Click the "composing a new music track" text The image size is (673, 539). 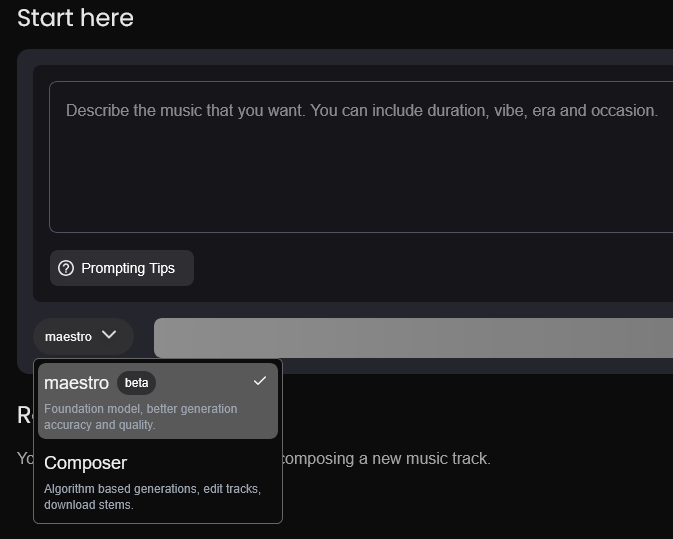[x=387, y=459]
